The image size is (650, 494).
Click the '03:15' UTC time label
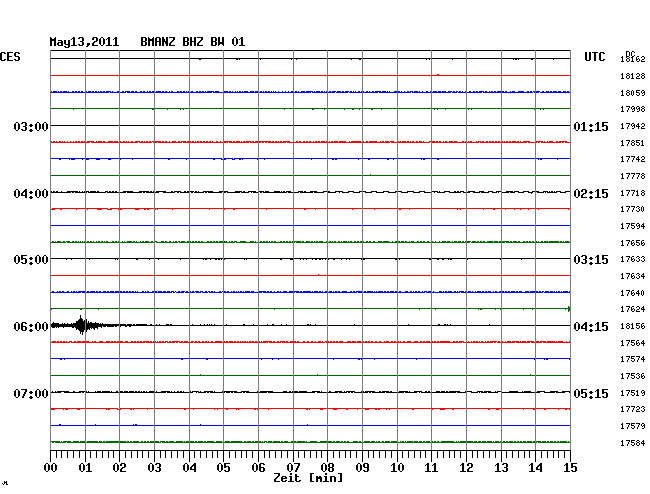click(591, 260)
